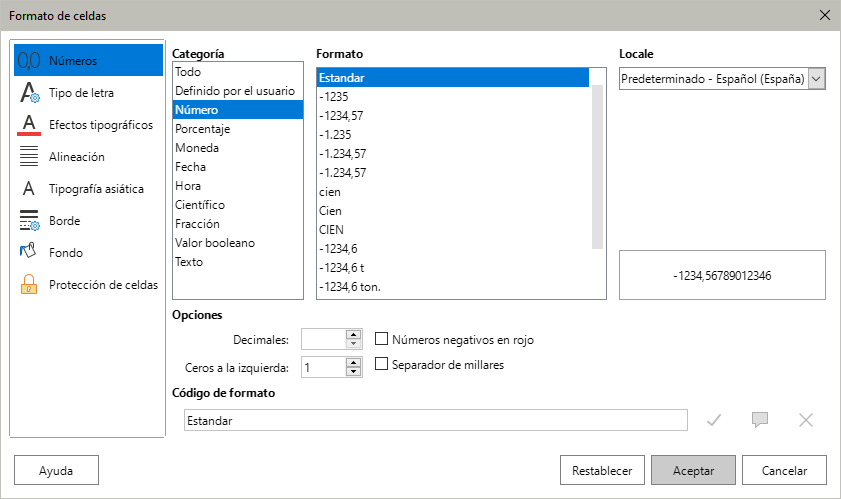Confirm with the Aceptar button
841x499 pixels.
(694, 470)
